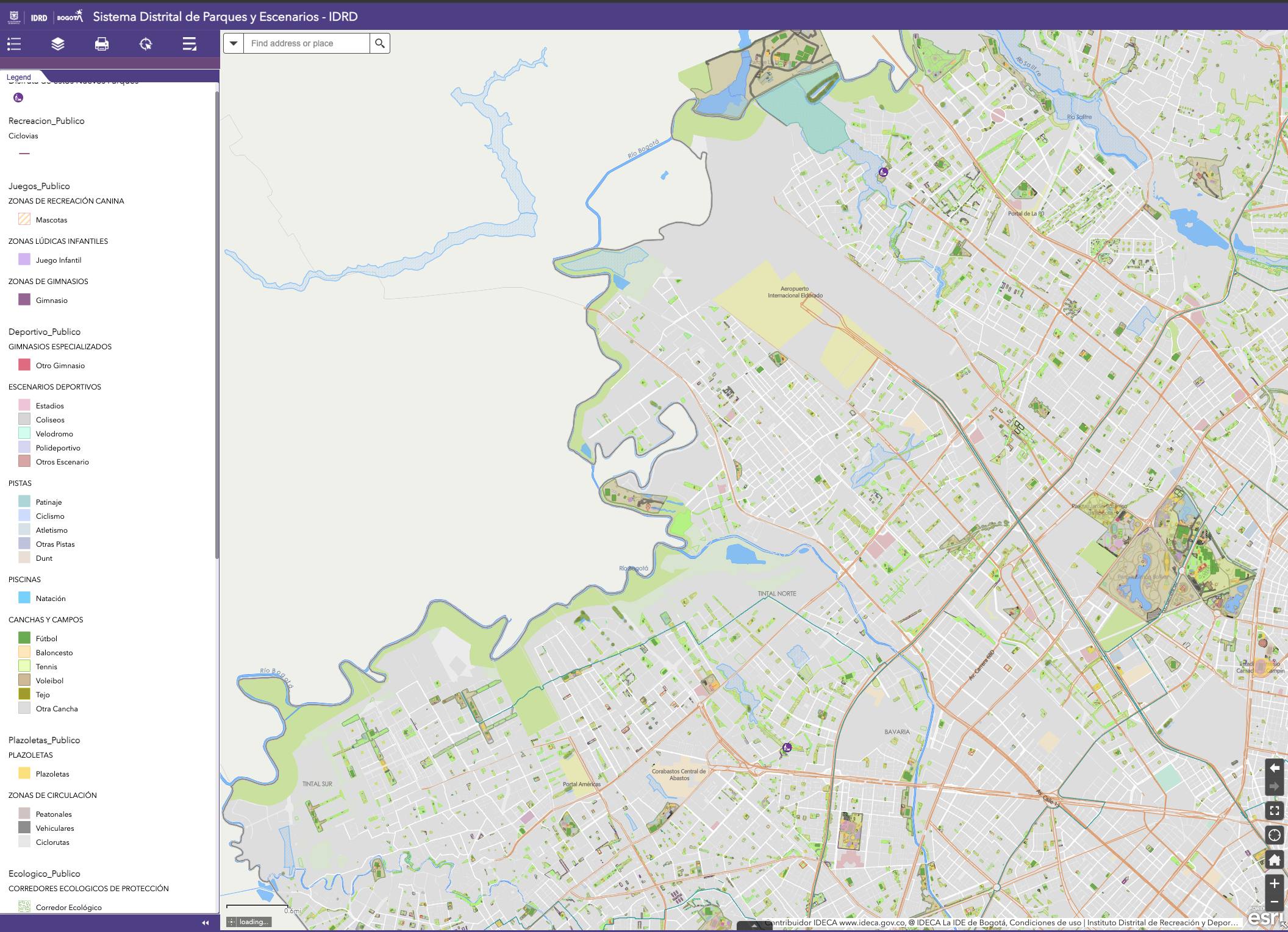This screenshot has height=932, width=1288.
Task: Go to previous map extent
Action: 1275,768
